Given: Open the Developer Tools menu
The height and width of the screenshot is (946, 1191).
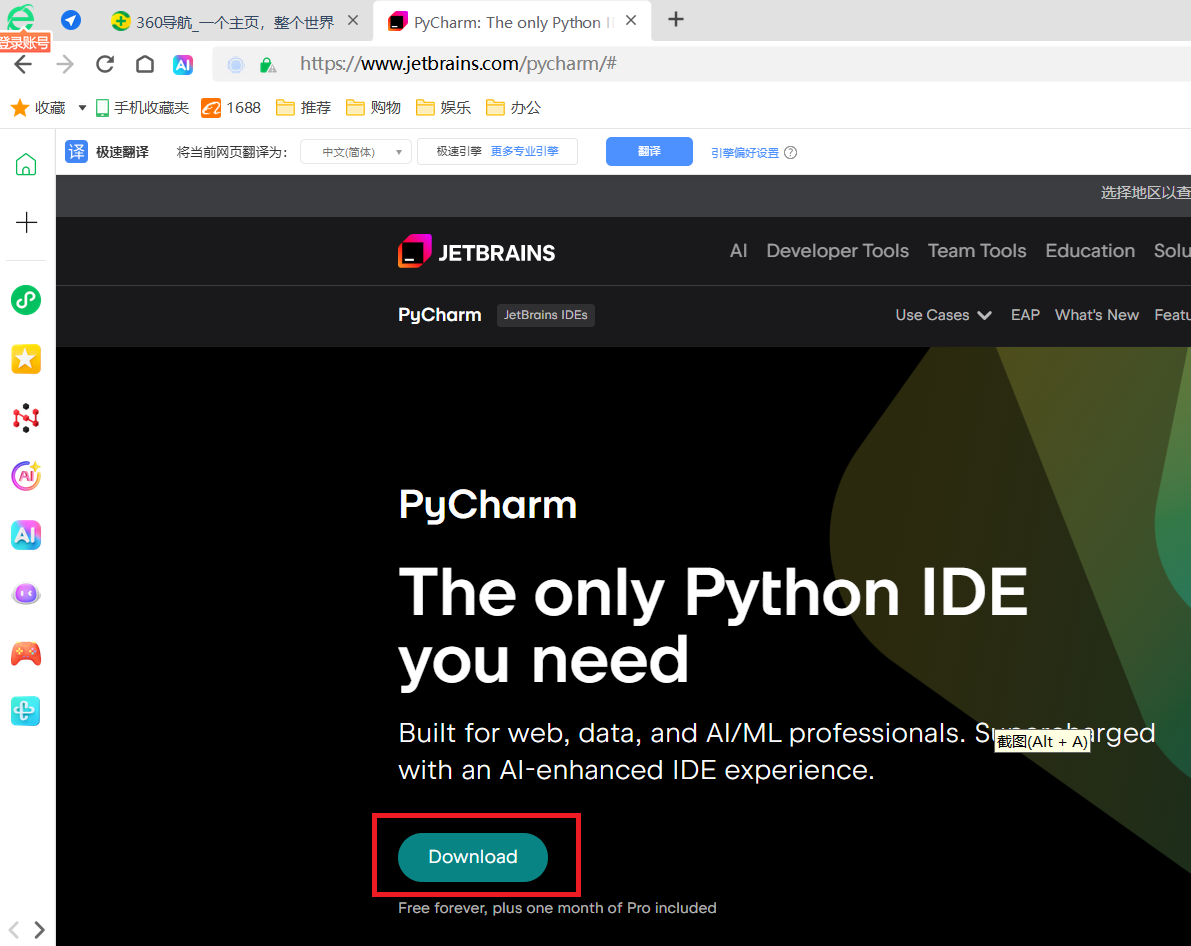Looking at the screenshot, I should point(837,251).
